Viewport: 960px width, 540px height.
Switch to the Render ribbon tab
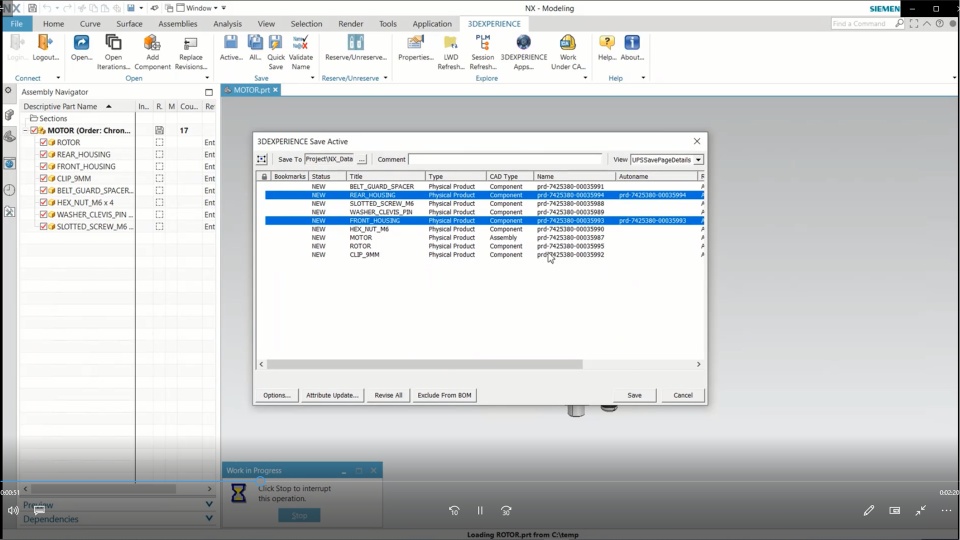point(351,24)
